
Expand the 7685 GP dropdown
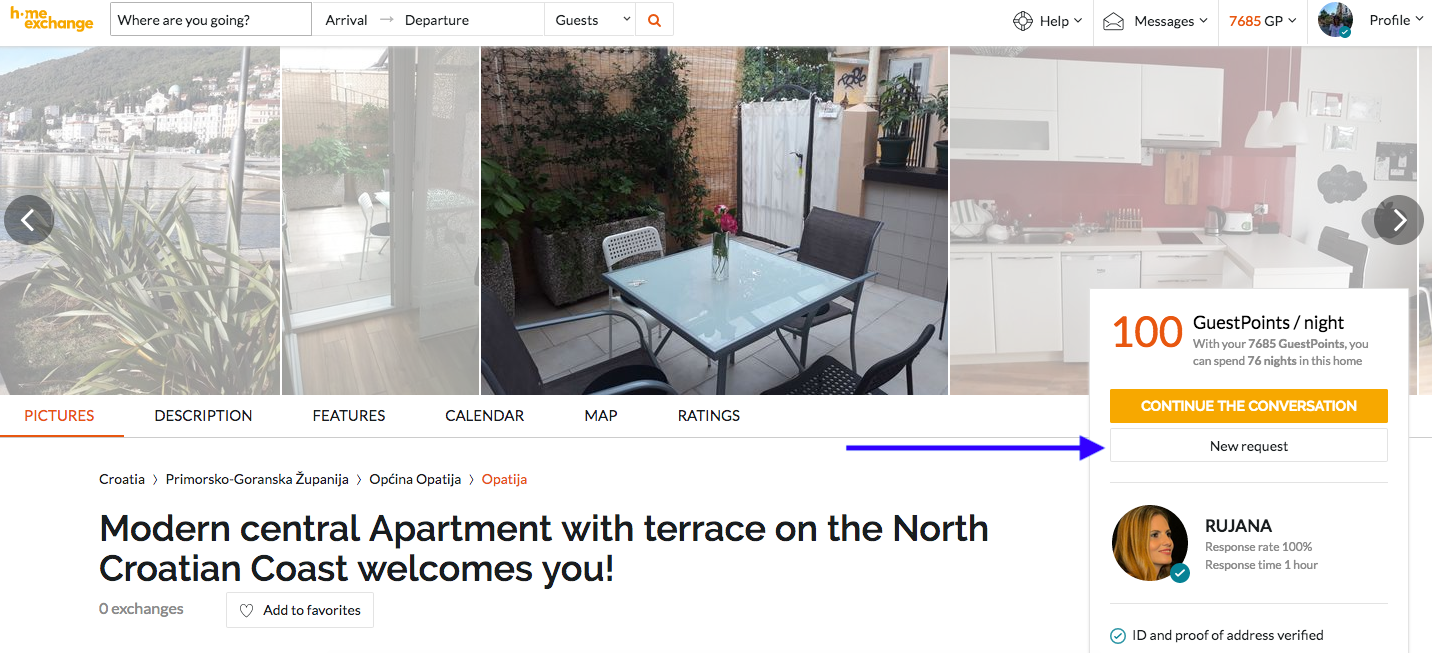(1262, 21)
